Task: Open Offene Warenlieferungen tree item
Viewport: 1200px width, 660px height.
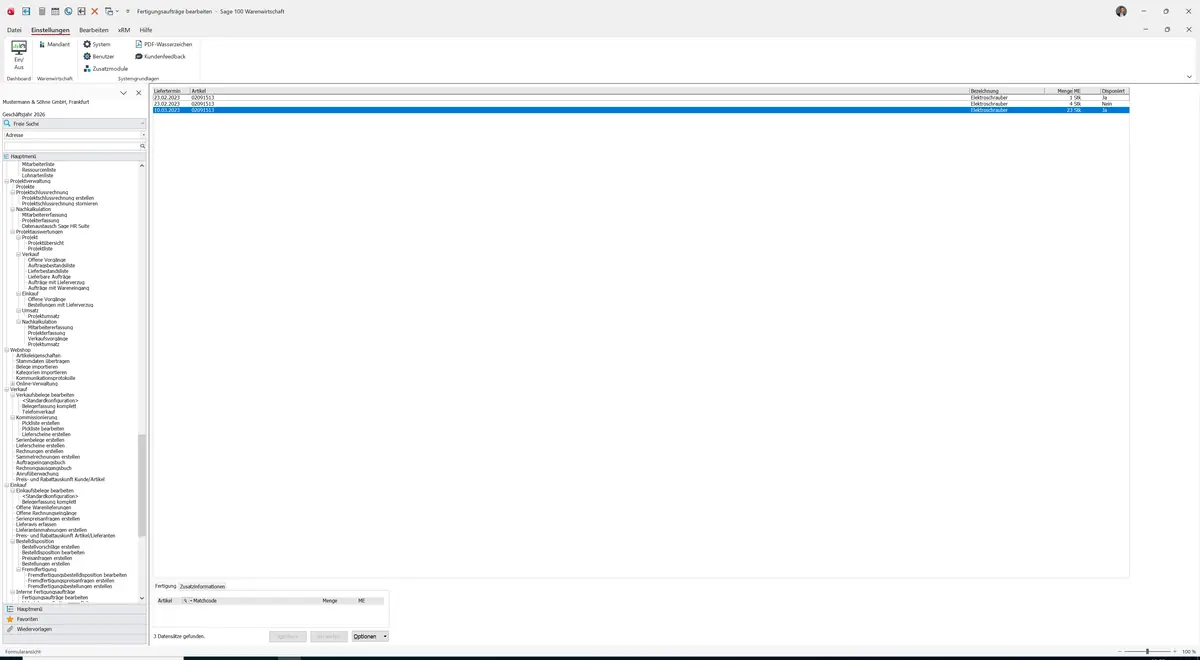Action: [x=44, y=507]
